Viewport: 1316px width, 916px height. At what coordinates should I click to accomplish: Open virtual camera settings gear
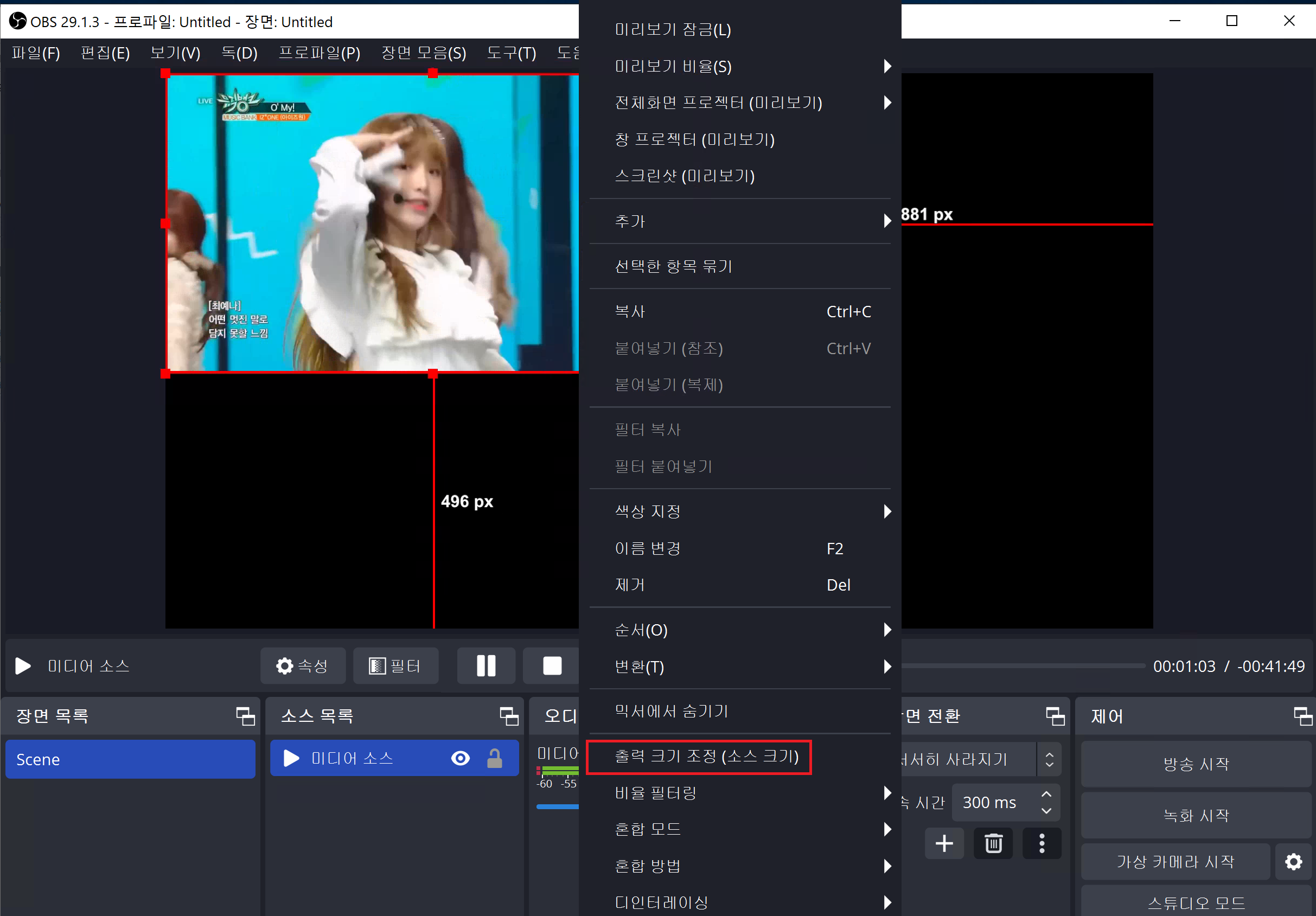pyautogui.click(x=1293, y=862)
